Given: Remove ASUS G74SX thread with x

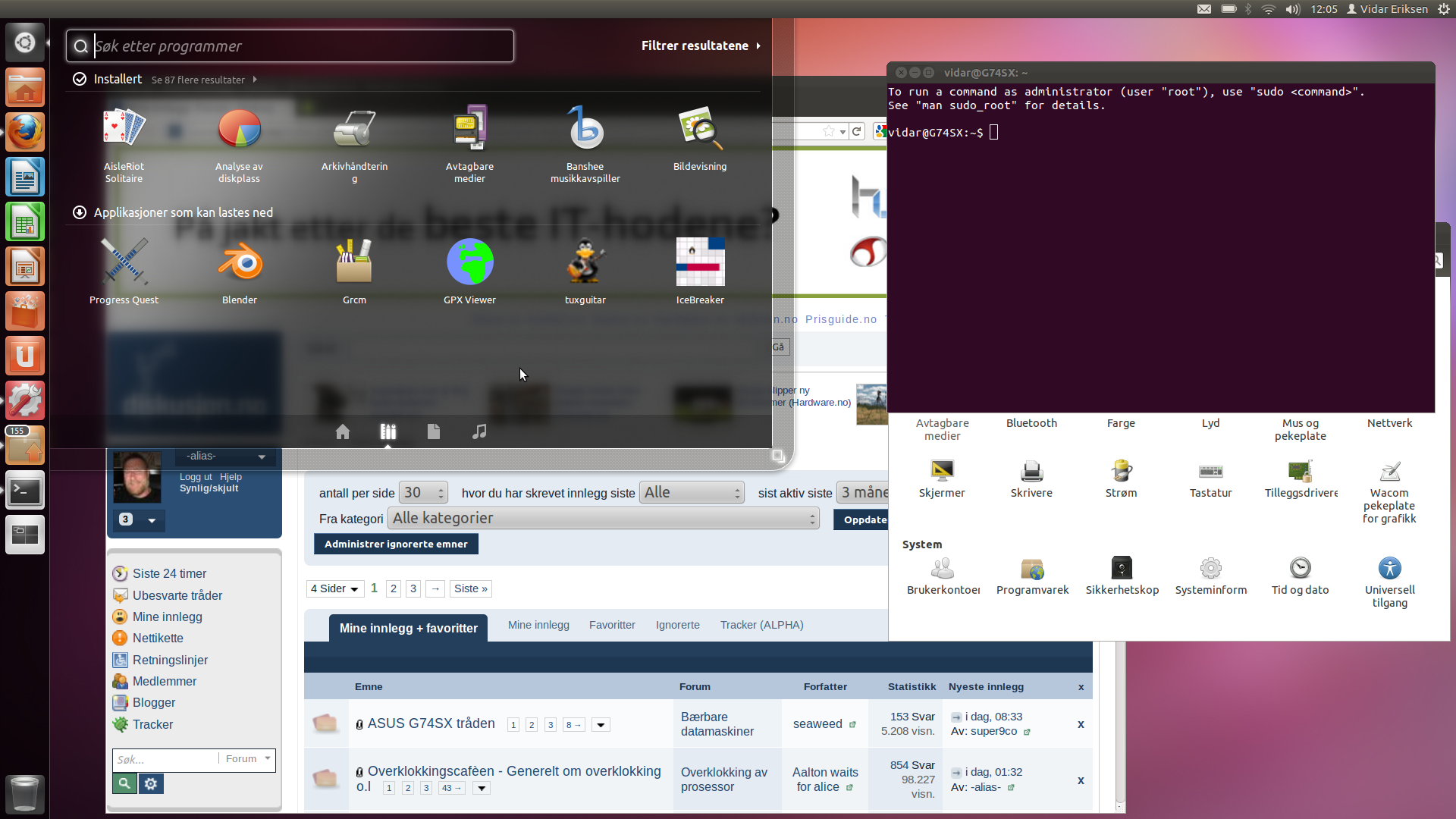Looking at the screenshot, I should pyautogui.click(x=1081, y=724).
